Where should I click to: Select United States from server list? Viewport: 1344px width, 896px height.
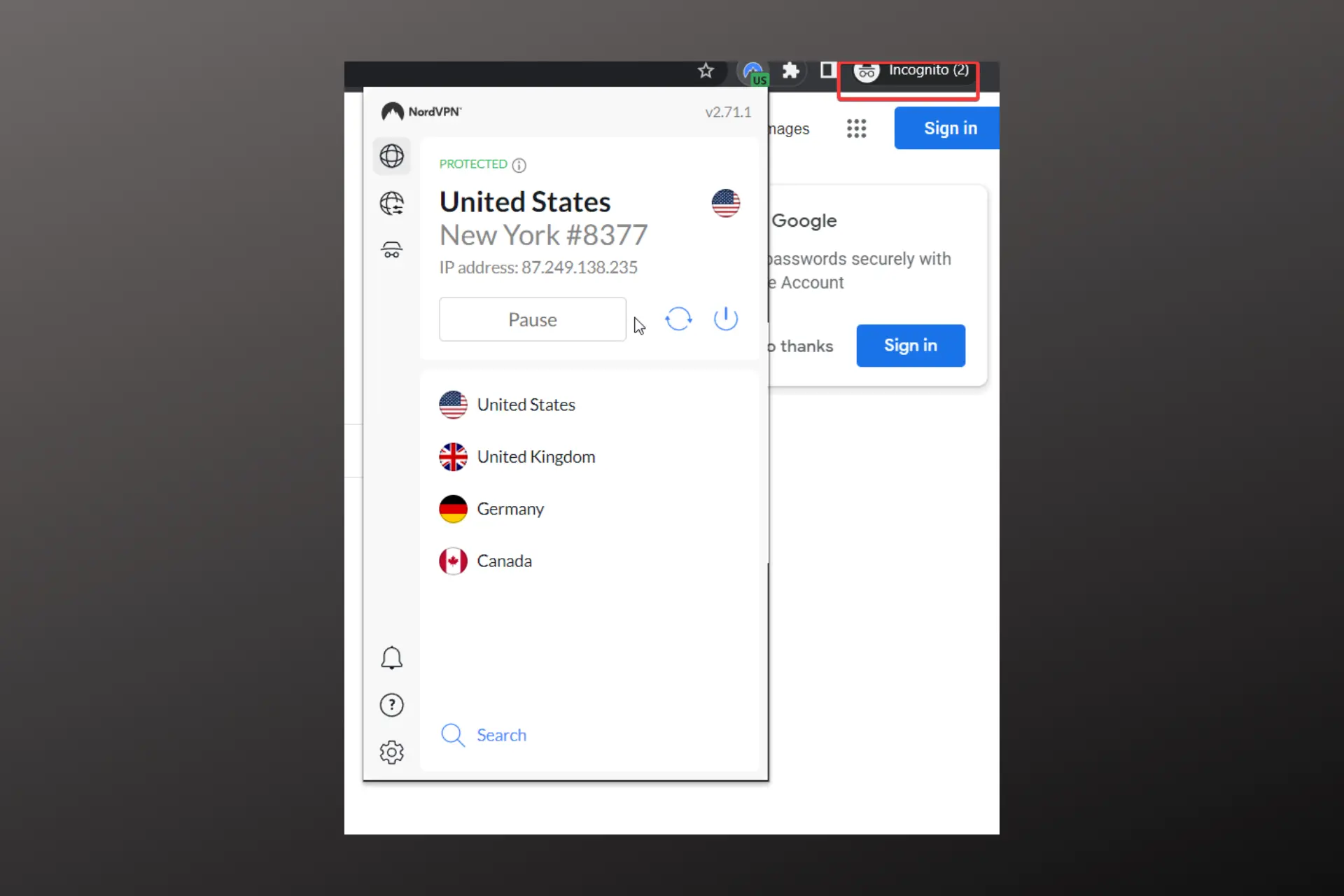point(526,404)
